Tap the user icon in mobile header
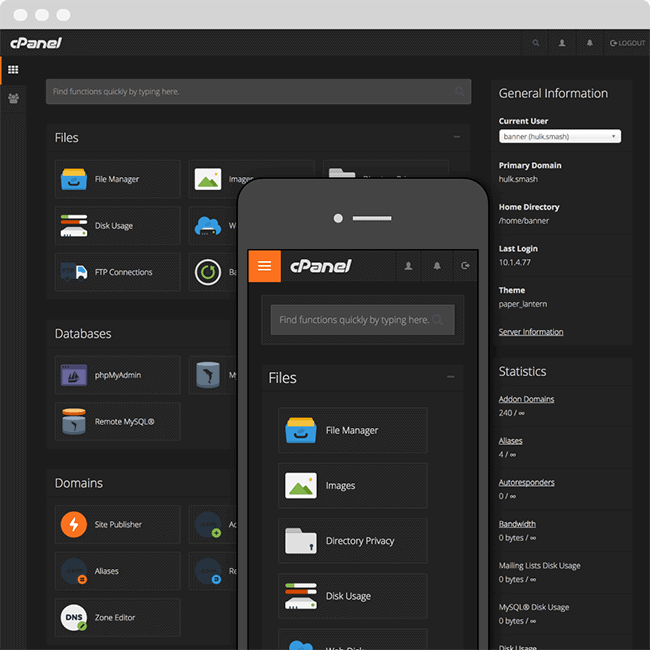This screenshot has width=650, height=650. [x=408, y=266]
